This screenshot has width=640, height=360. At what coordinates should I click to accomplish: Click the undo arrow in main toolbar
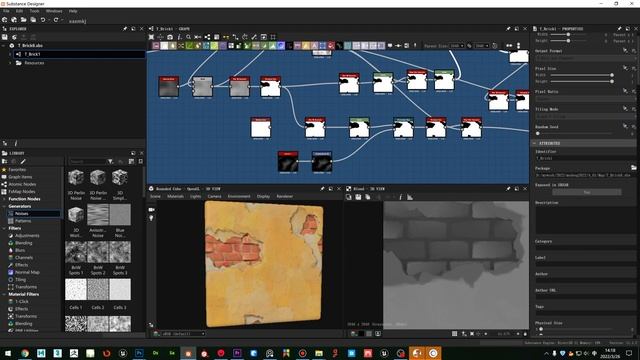43,20
